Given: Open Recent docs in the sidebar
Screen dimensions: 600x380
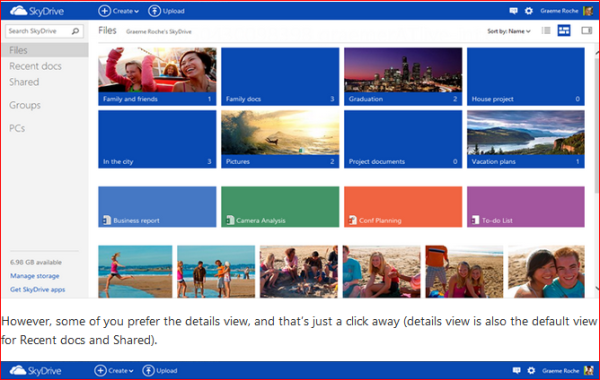Looking at the screenshot, I should (35, 66).
